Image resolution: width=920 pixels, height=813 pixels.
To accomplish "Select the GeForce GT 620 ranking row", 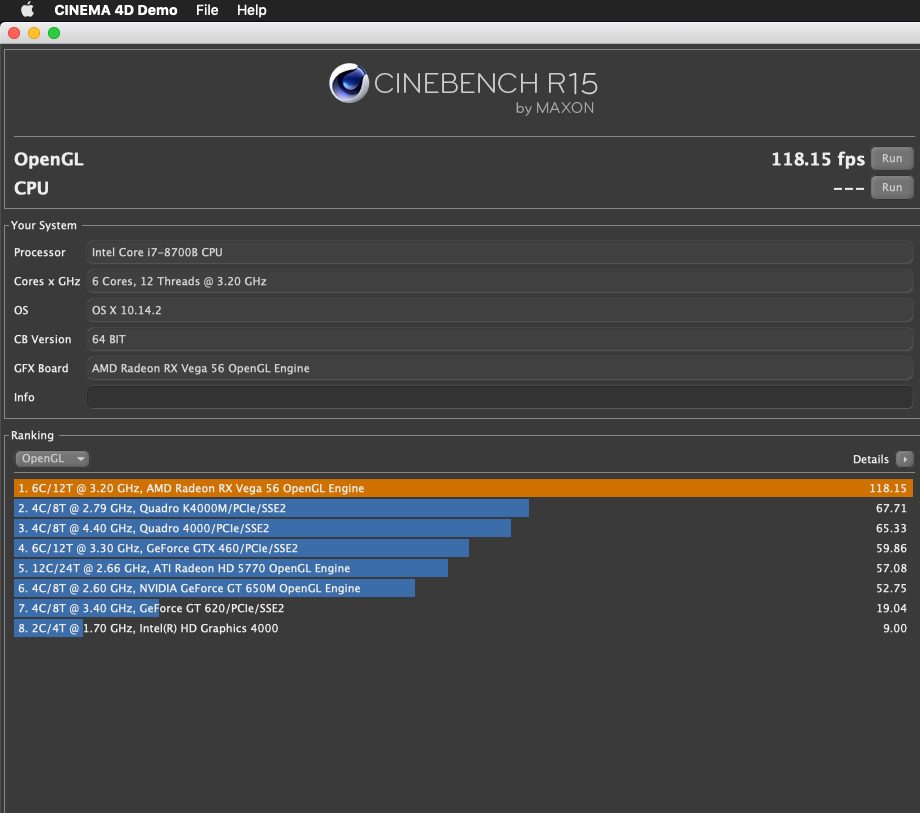I will (x=464, y=608).
